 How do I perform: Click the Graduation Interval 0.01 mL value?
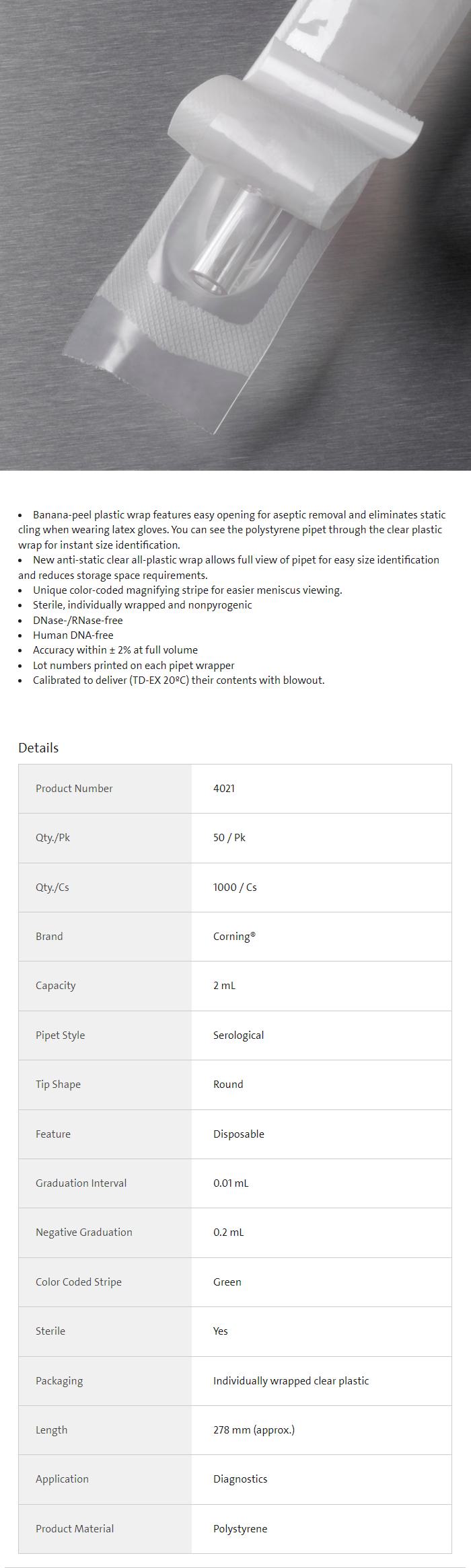[231, 1183]
